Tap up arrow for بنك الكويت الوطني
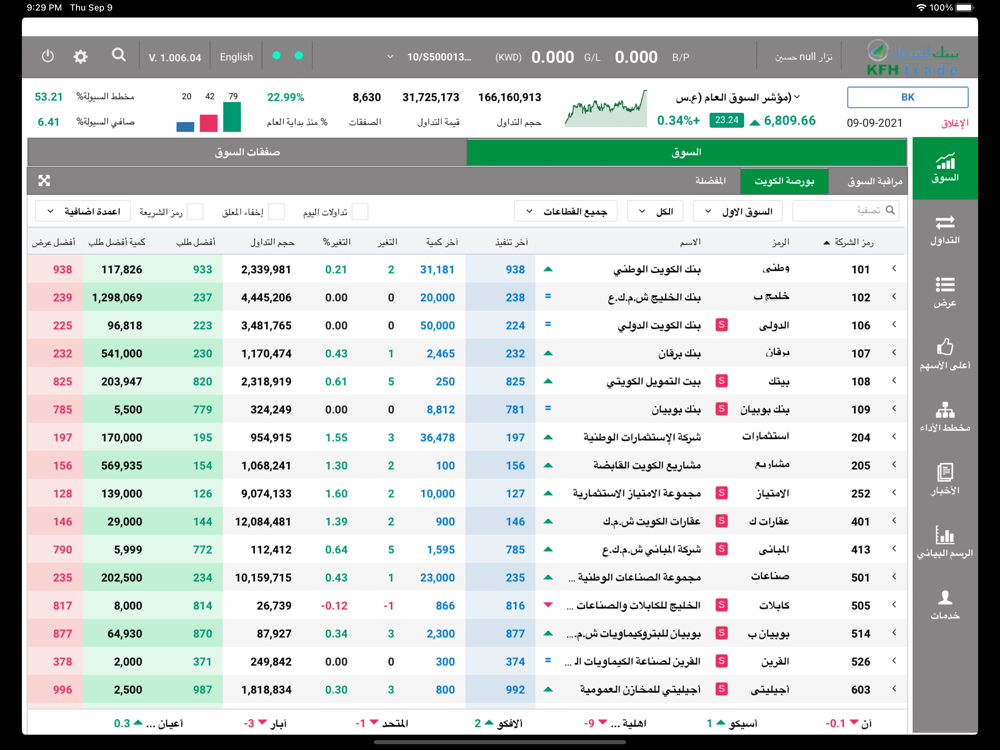Viewport: 1000px width, 750px height. point(548,269)
